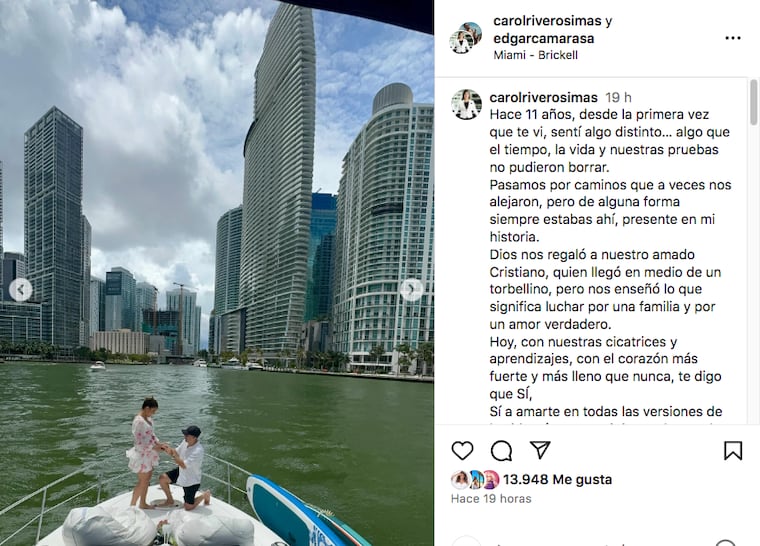Click the 19 h timestamp beside the username
Image resolution: width=760 pixels, height=546 pixels.
tap(618, 97)
